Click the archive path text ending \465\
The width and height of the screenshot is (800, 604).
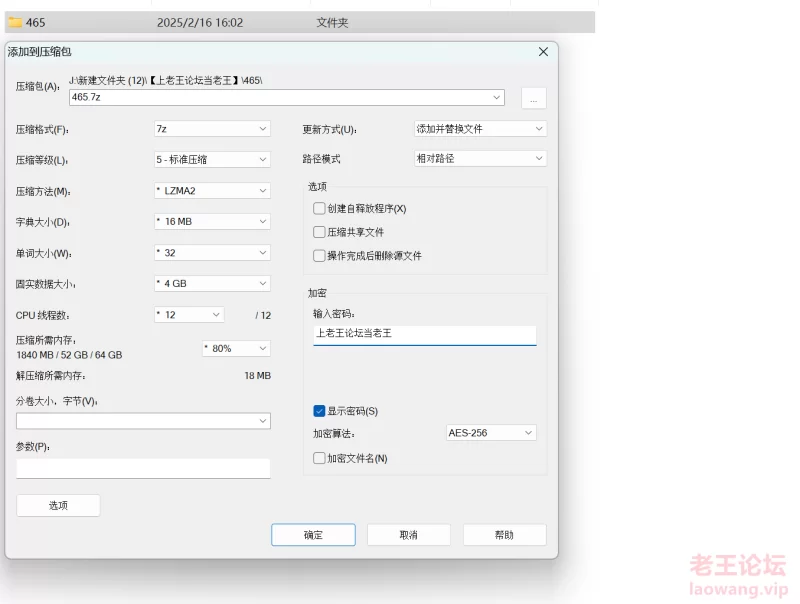tap(166, 81)
